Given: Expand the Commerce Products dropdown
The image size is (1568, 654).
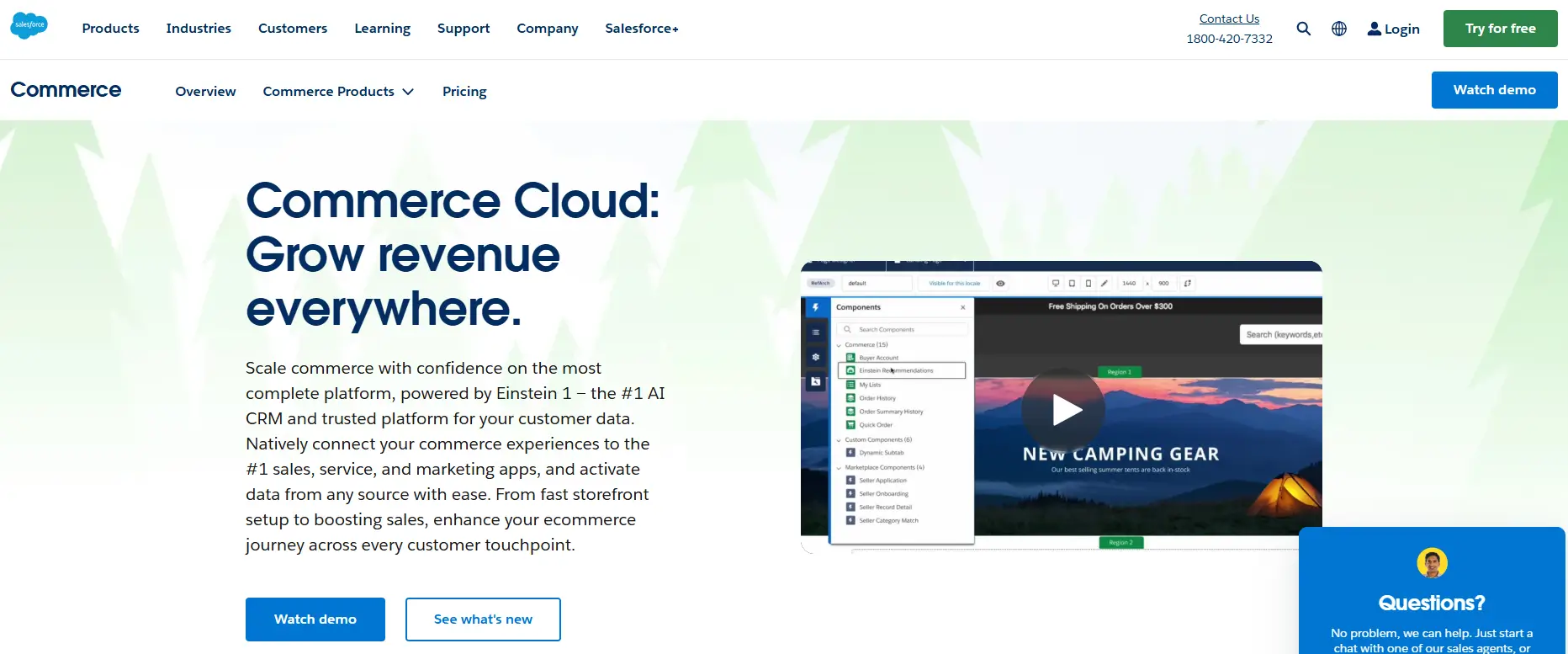Looking at the screenshot, I should (338, 91).
